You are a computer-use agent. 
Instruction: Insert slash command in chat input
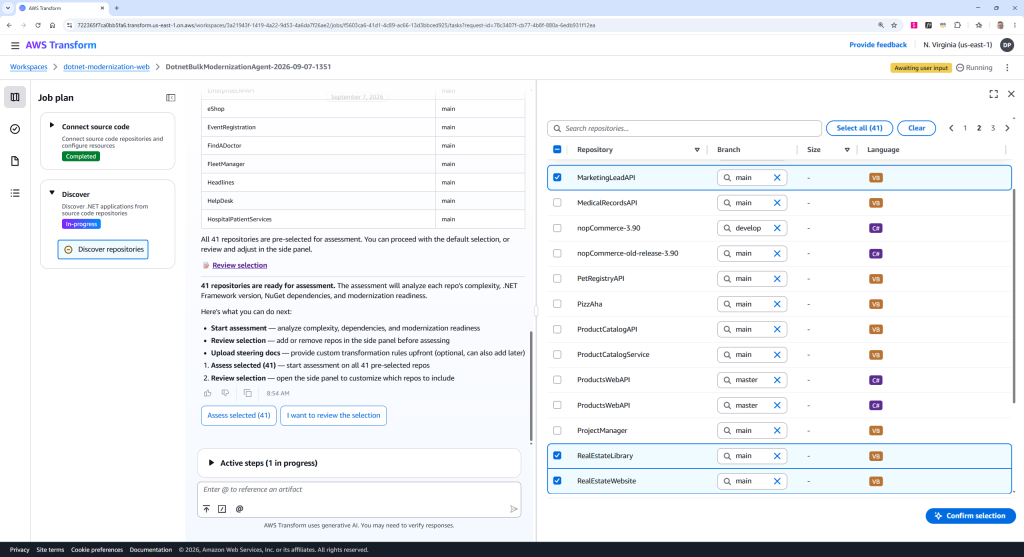pos(222,509)
